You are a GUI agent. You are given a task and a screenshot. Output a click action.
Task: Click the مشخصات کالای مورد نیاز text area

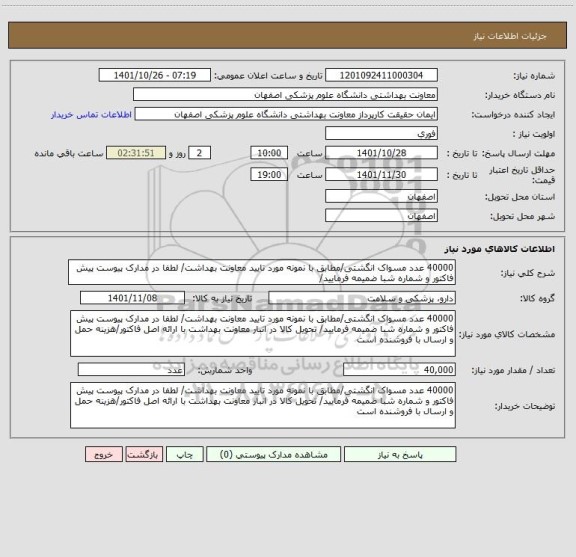tap(263, 334)
